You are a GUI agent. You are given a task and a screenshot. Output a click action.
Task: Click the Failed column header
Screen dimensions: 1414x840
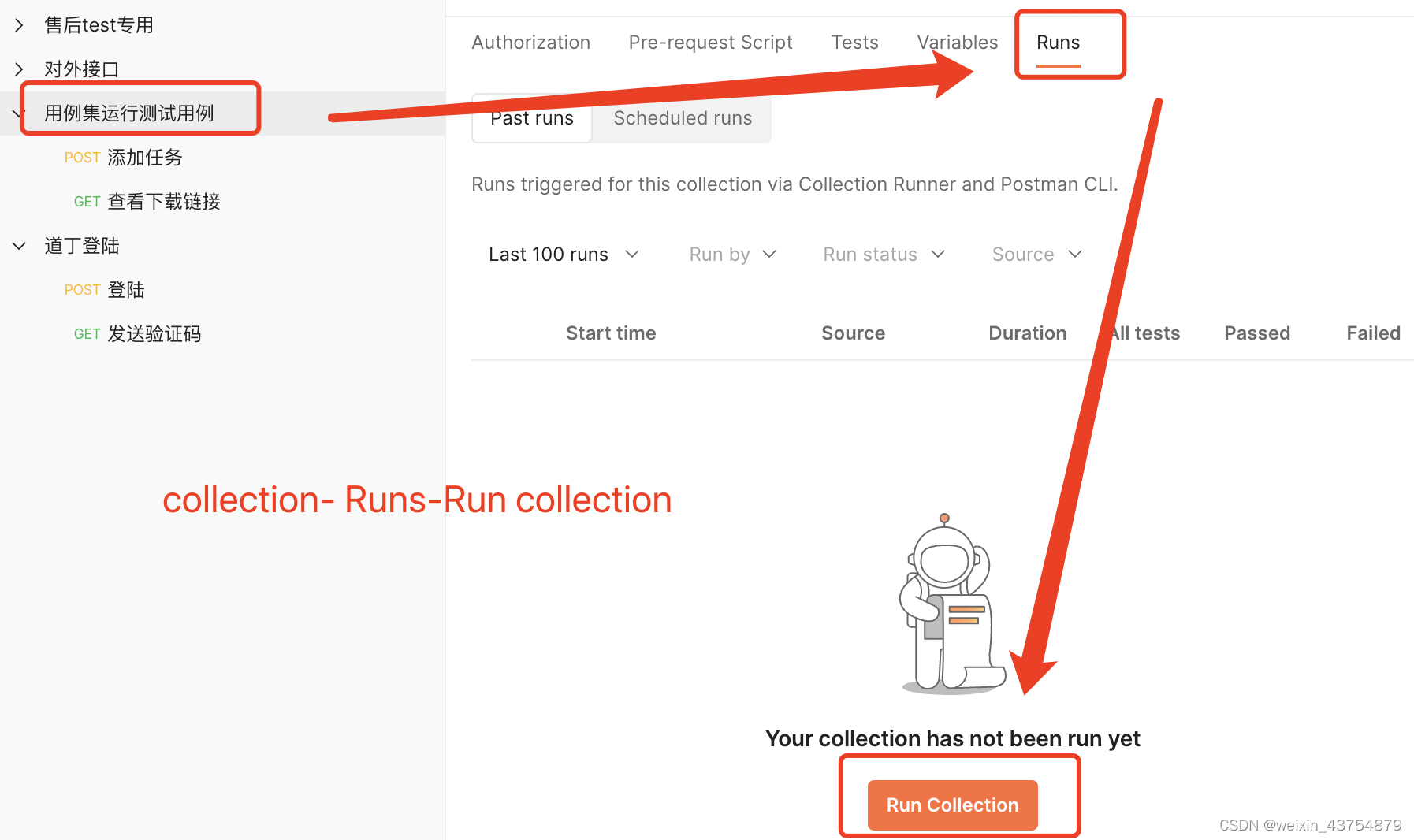1374,333
